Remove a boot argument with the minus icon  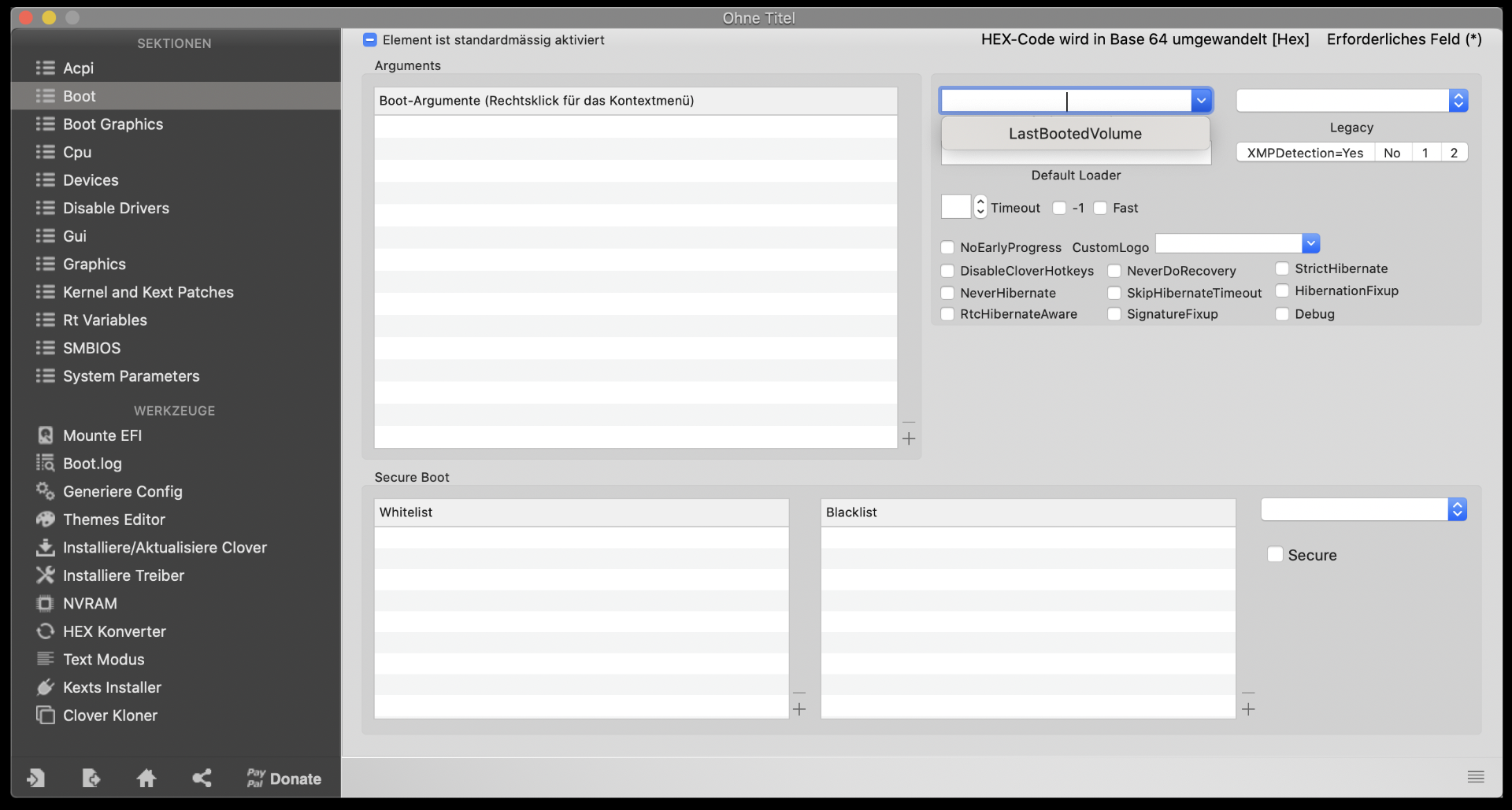coord(909,423)
